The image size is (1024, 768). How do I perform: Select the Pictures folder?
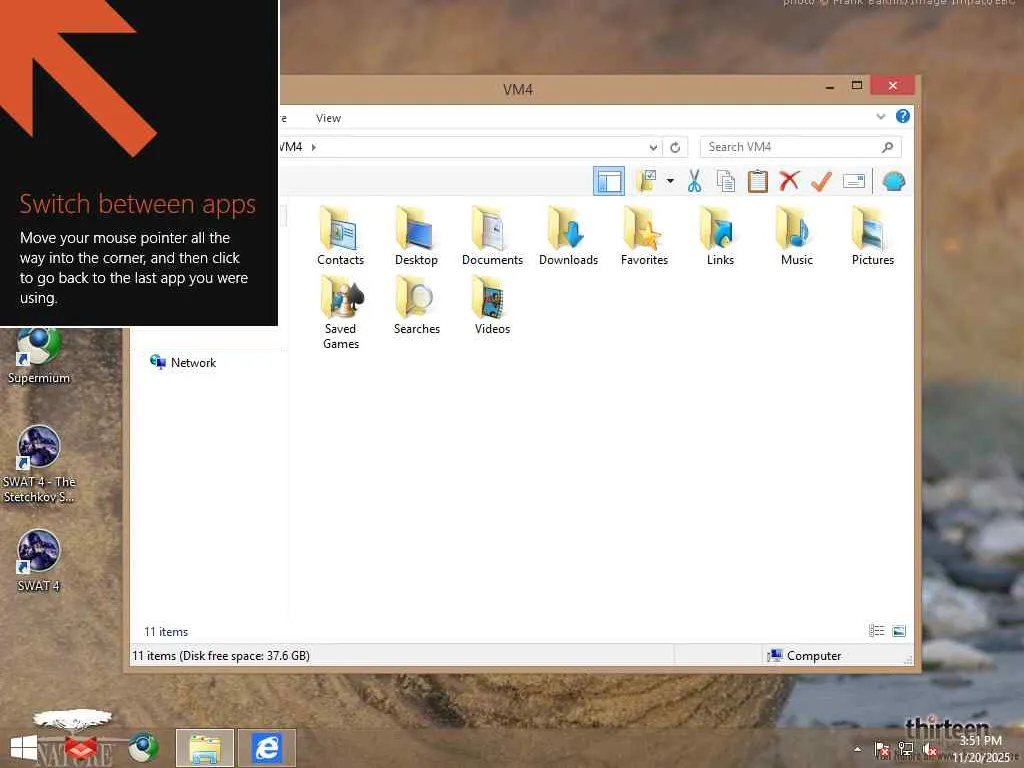[x=872, y=236]
